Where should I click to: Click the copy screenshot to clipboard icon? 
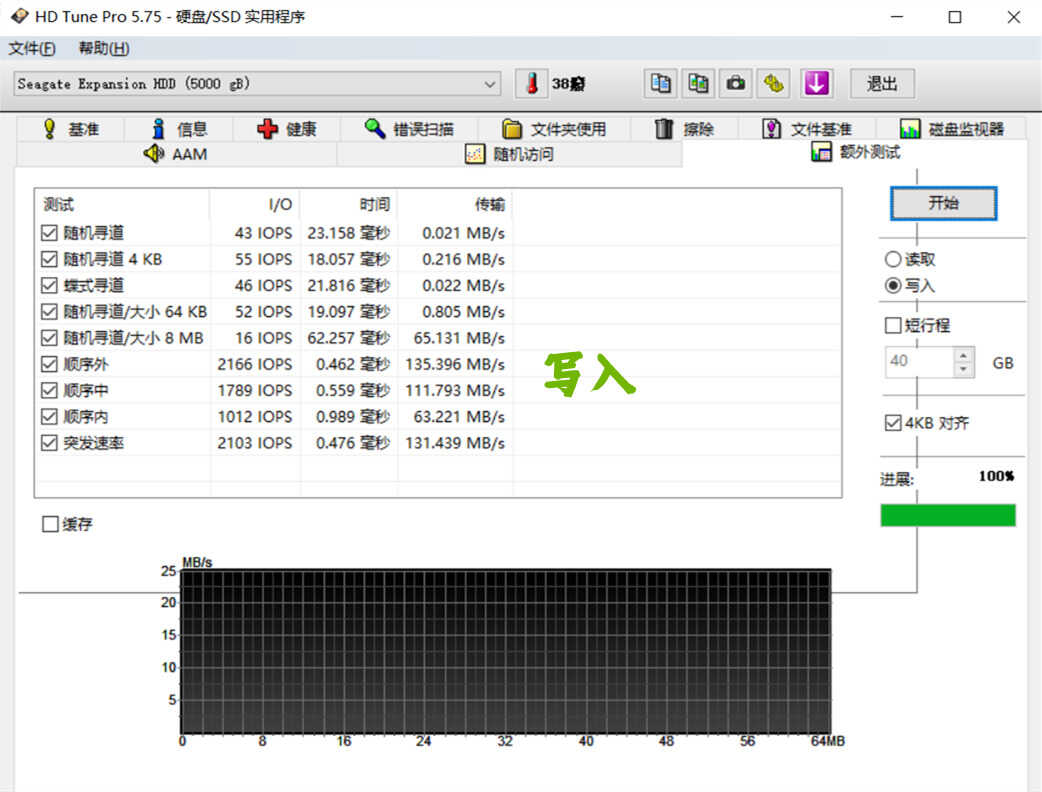(698, 84)
